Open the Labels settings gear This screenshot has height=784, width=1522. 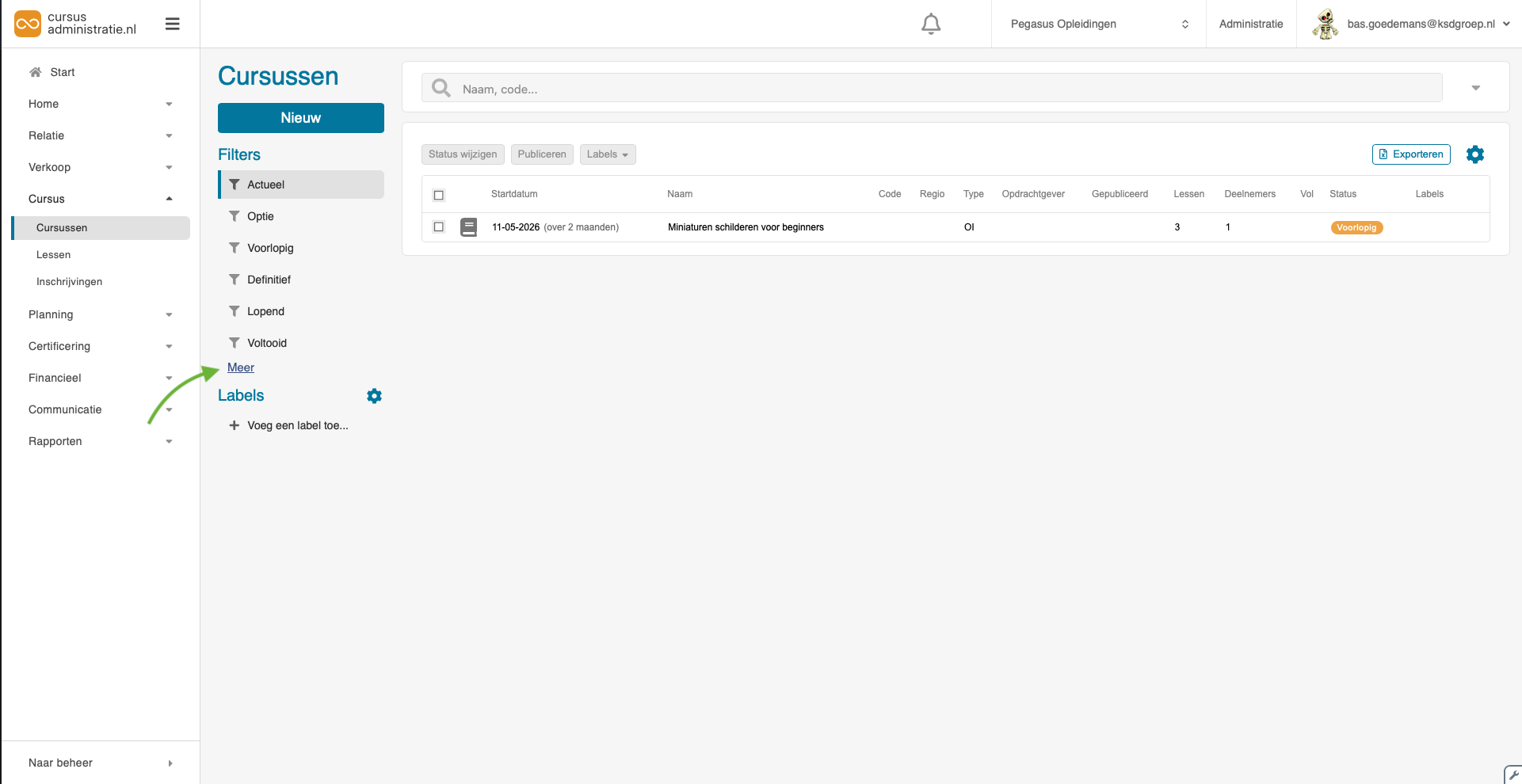374,396
